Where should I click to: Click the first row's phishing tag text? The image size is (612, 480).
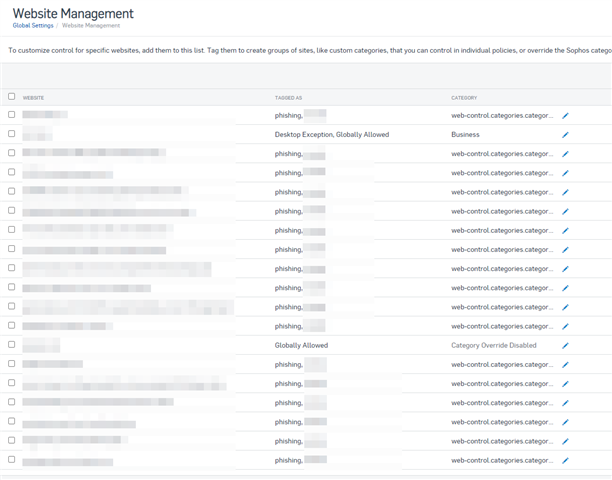point(289,116)
